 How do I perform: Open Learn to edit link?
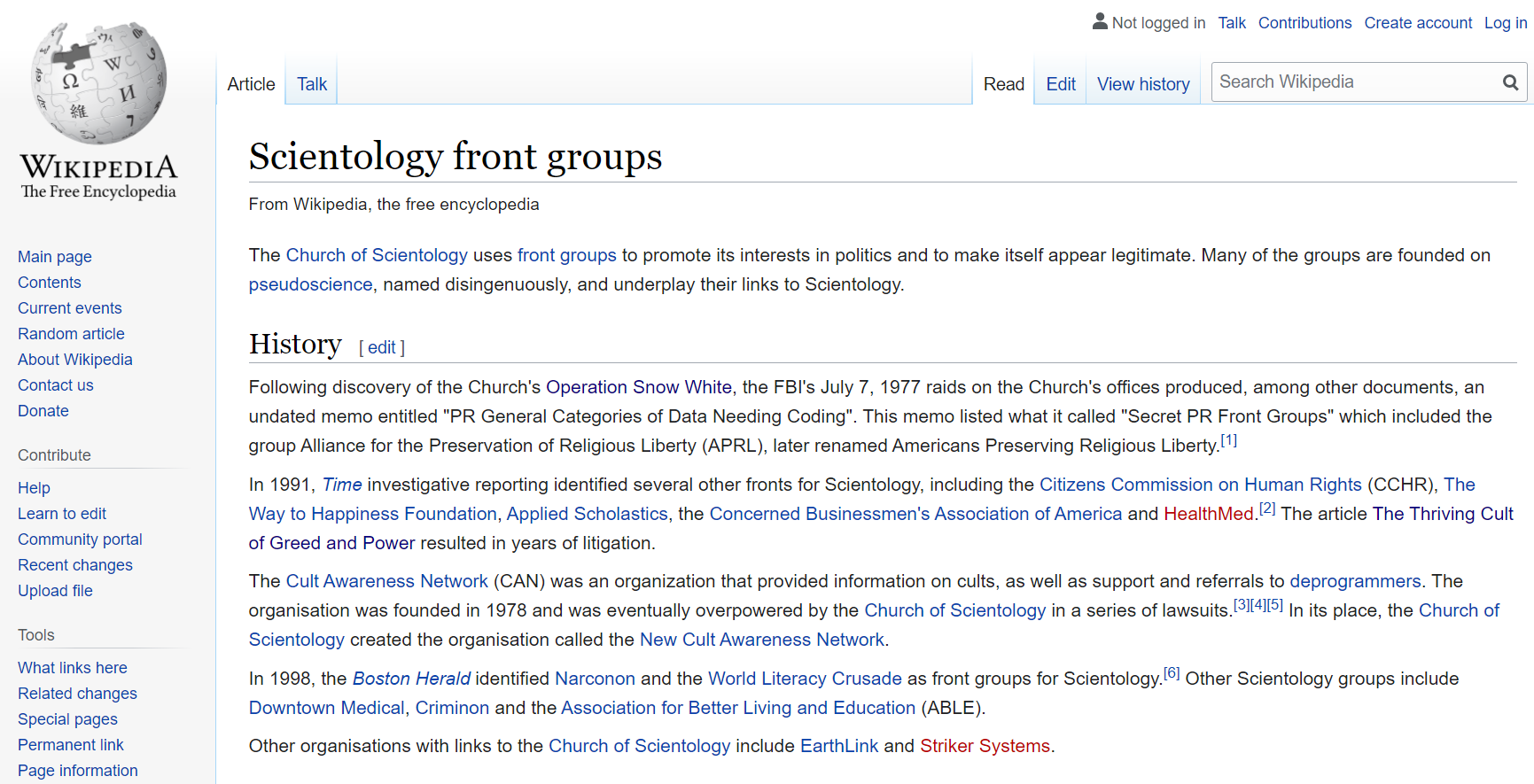click(62, 514)
